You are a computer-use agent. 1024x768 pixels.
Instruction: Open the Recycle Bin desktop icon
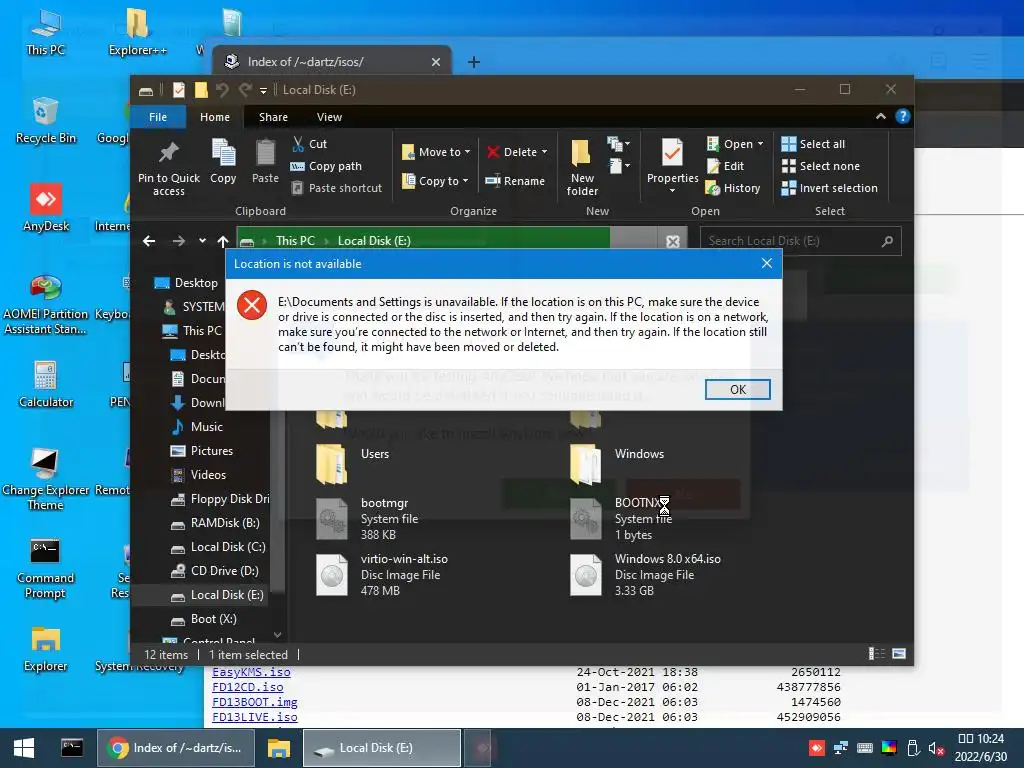pyautogui.click(x=46, y=121)
